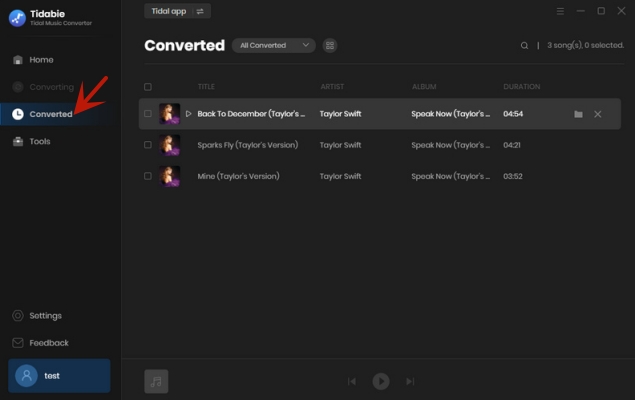
Task: Skip to next track in player
Action: (410, 381)
